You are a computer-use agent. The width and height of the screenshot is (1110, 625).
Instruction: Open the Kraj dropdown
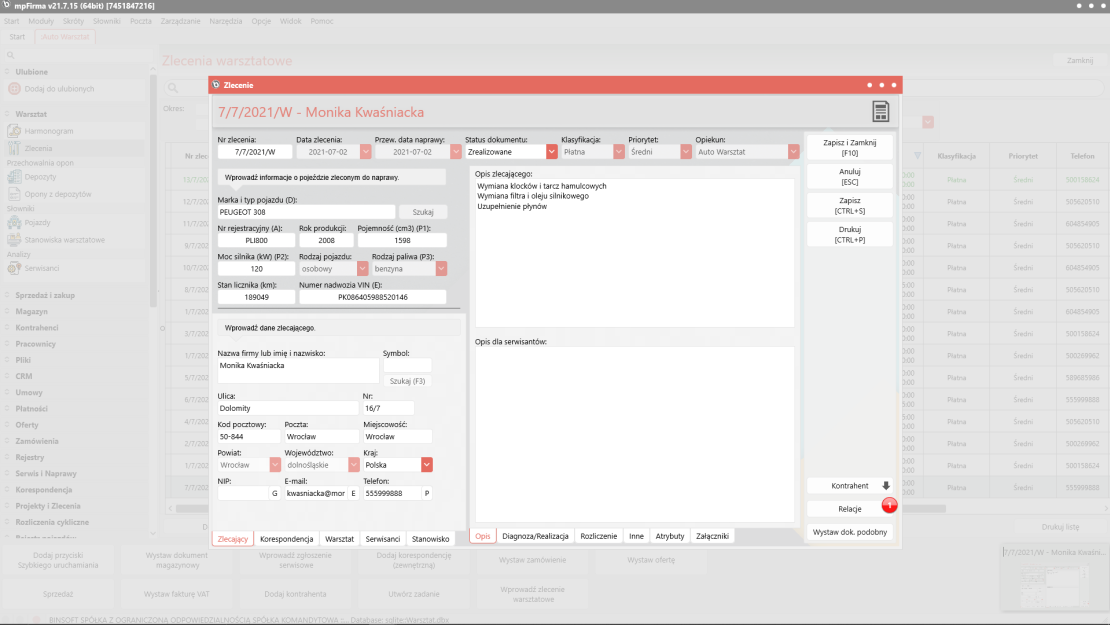pos(426,465)
